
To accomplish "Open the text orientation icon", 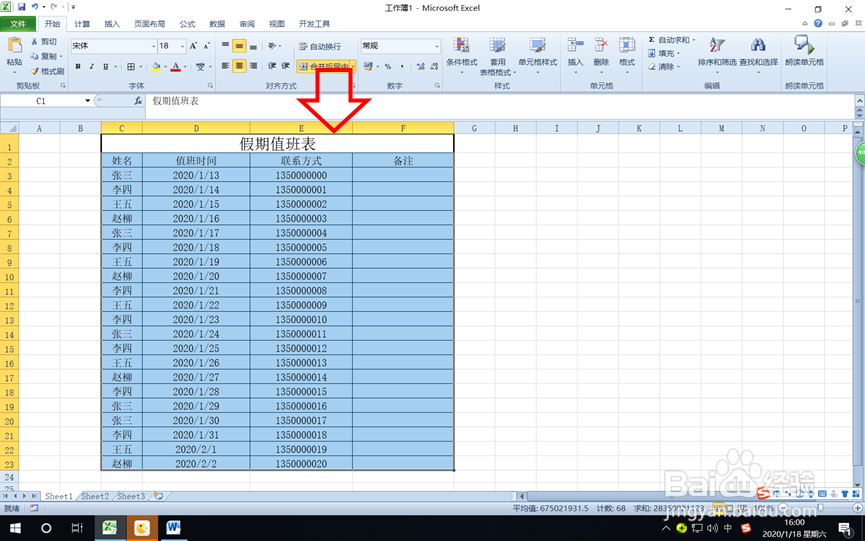I will [272, 46].
